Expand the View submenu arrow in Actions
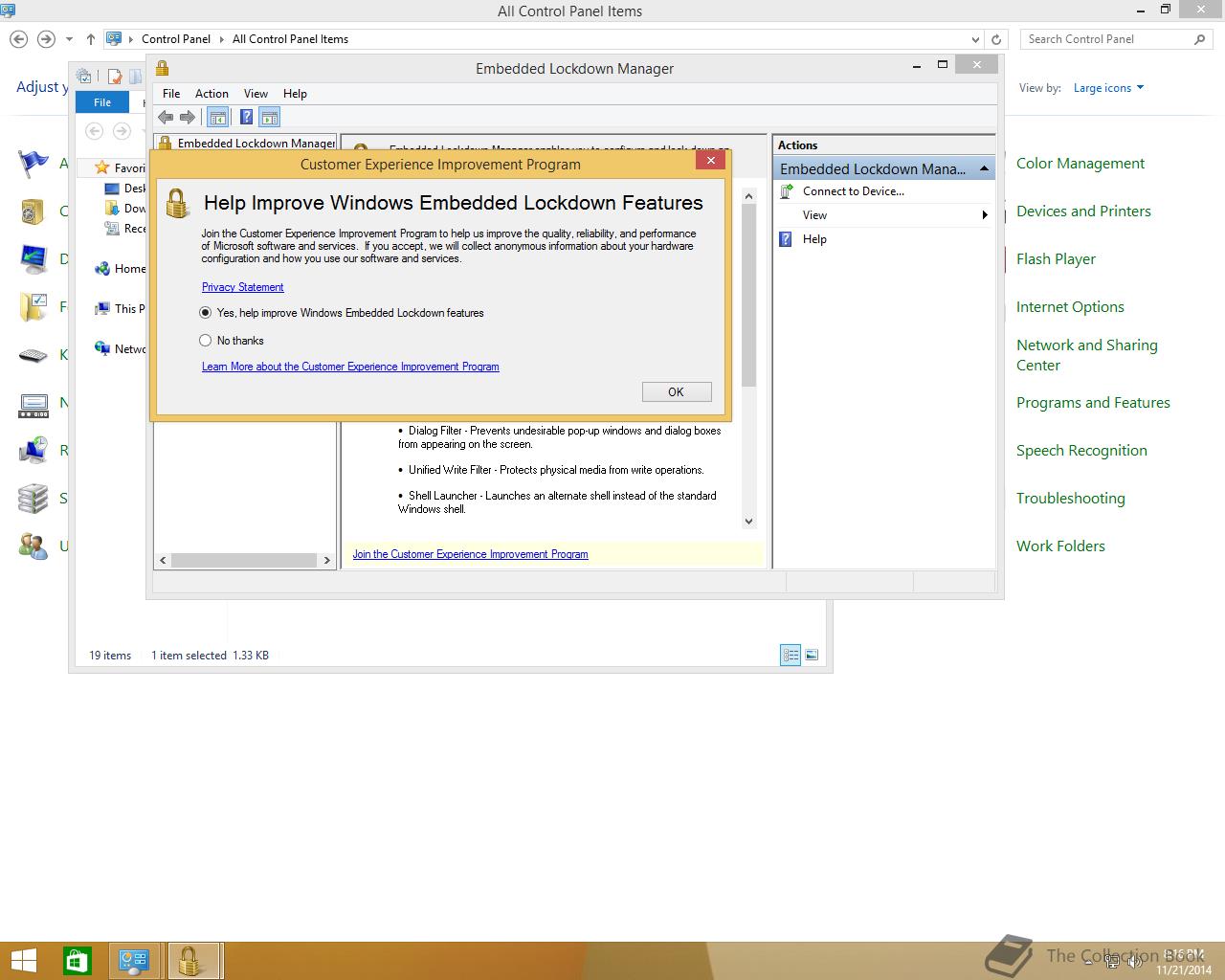Viewport: 1225px width, 980px height. tap(984, 215)
